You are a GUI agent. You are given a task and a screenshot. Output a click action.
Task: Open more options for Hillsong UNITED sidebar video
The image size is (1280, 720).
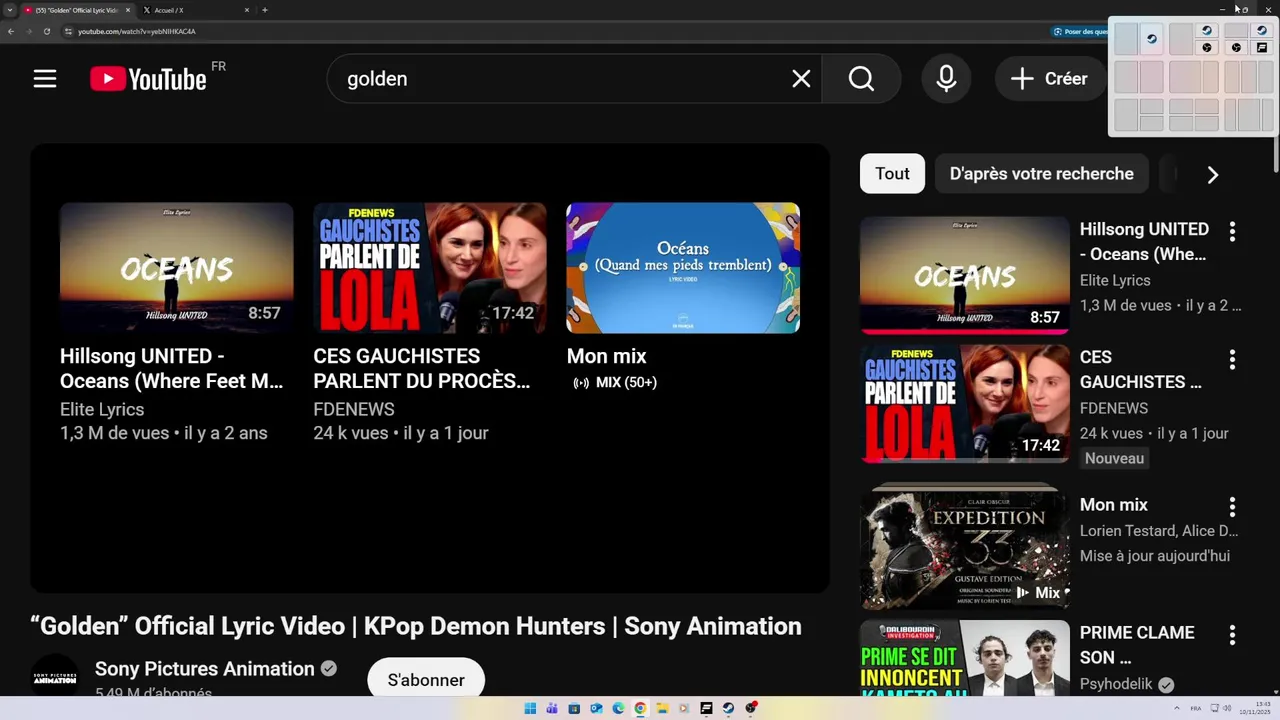tap(1232, 231)
